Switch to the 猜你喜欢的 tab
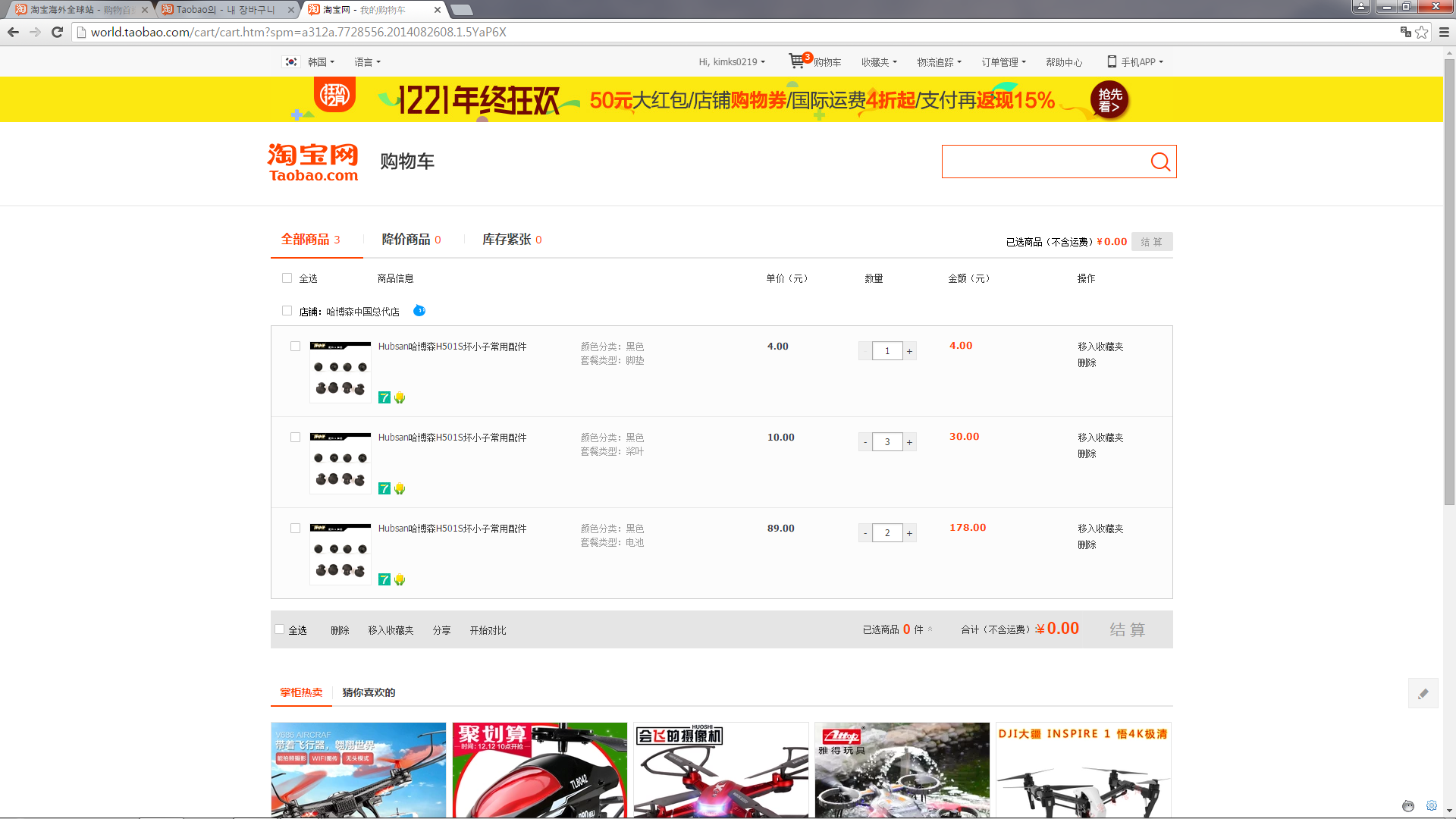 [x=369, y=692]
